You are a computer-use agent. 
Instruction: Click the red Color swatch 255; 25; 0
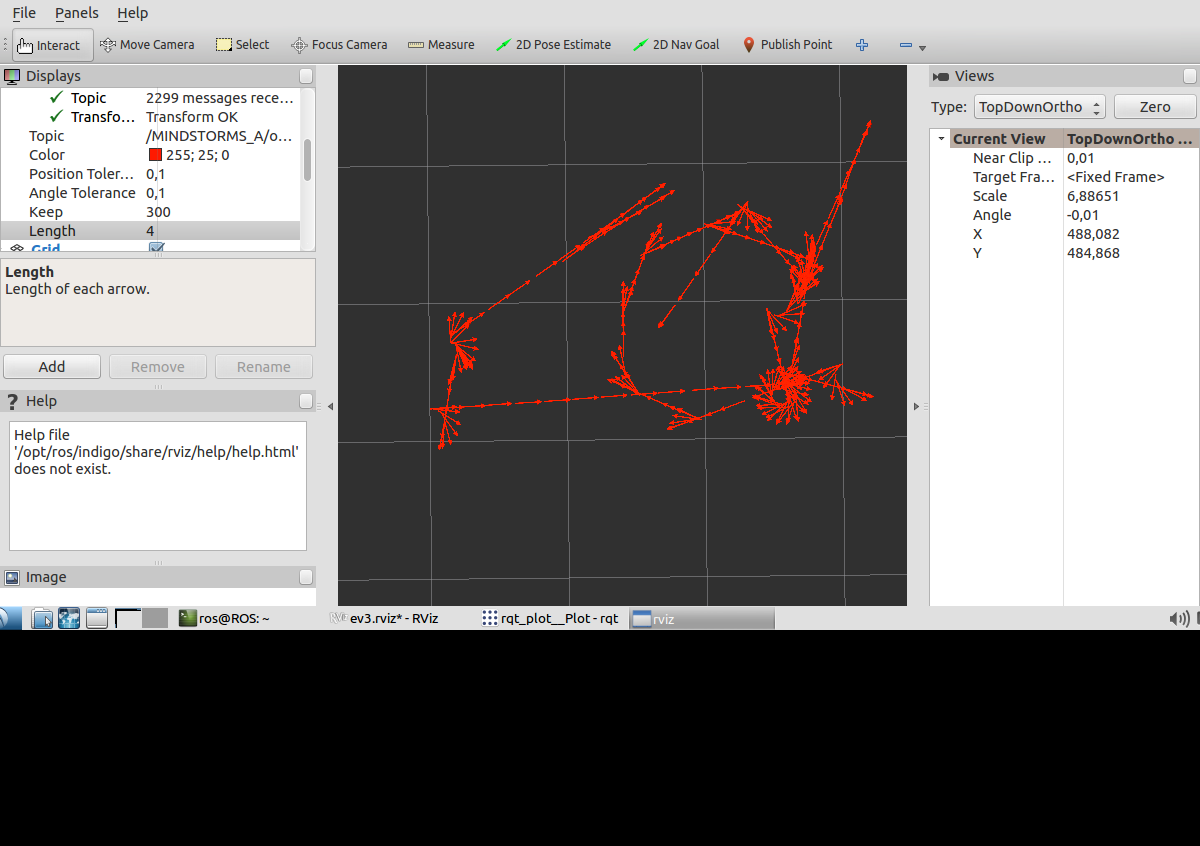pos(155,155)
